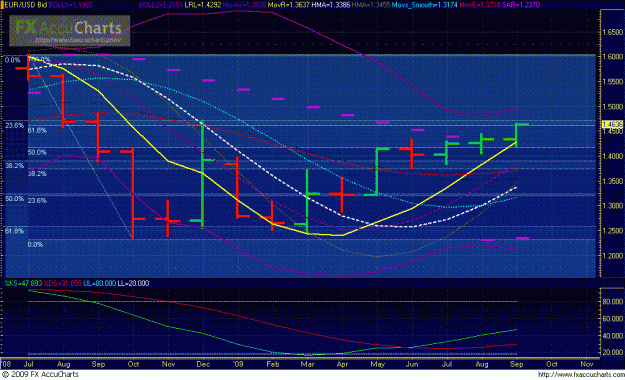
Task: Click the 1.3500 price axis value
Action: click(x=613, y=181)
